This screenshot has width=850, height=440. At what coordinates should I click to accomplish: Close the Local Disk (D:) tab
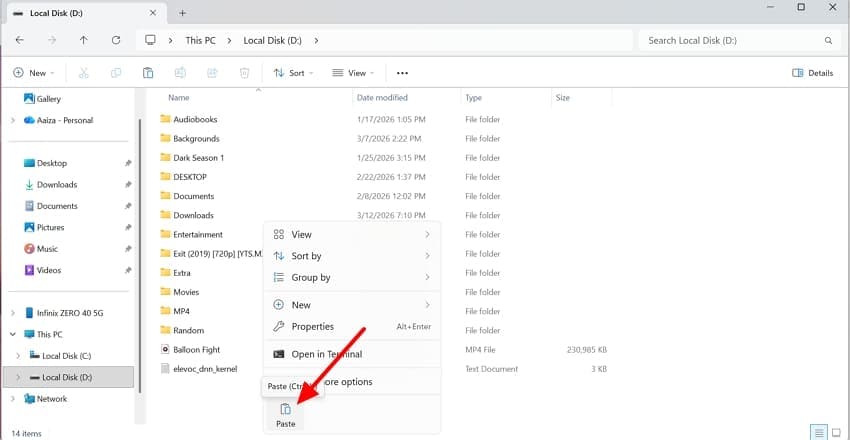(153, 12)
